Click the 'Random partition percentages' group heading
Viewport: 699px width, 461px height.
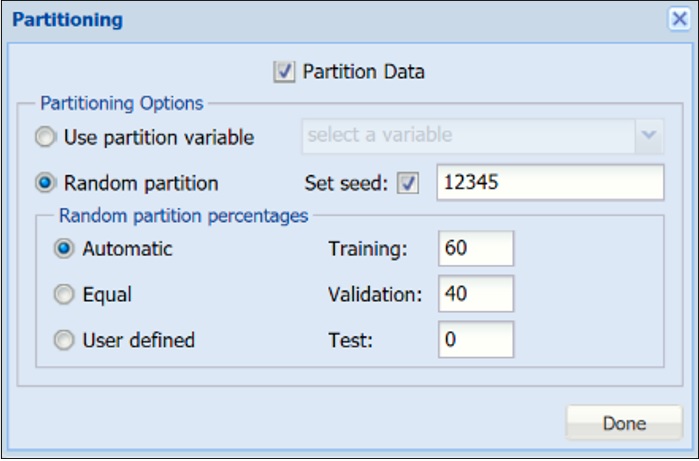point(184,214)
